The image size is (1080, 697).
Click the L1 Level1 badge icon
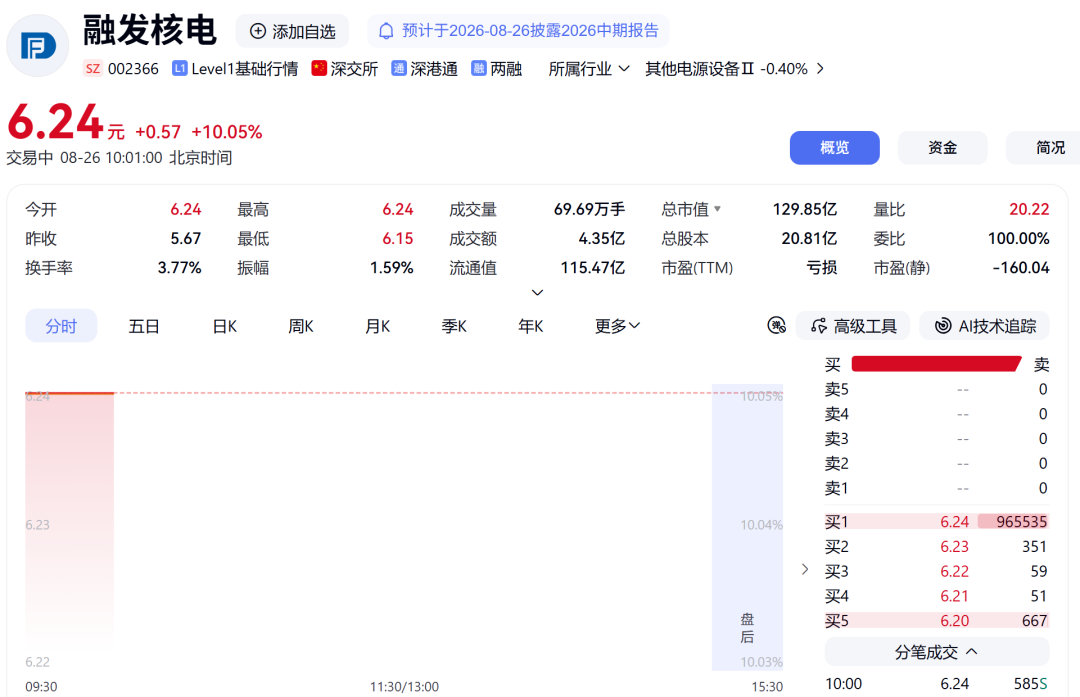[x=180, y=68]
